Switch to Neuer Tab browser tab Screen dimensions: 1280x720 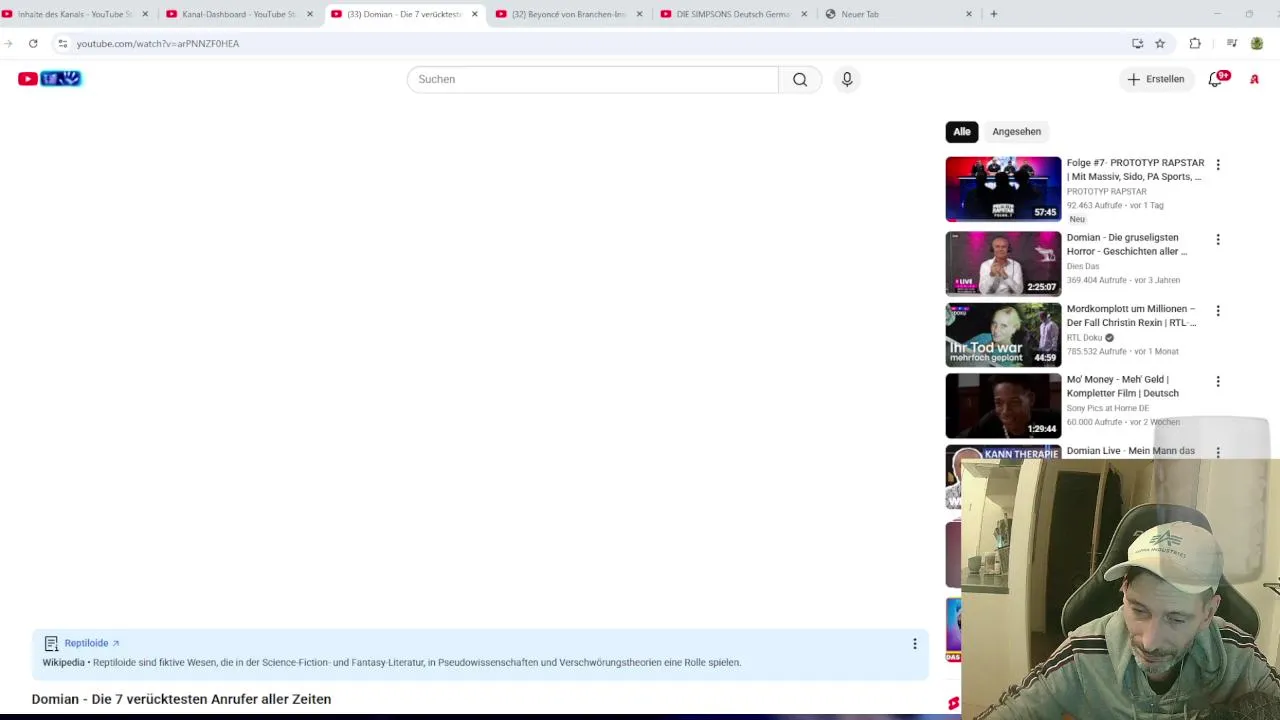897,14
